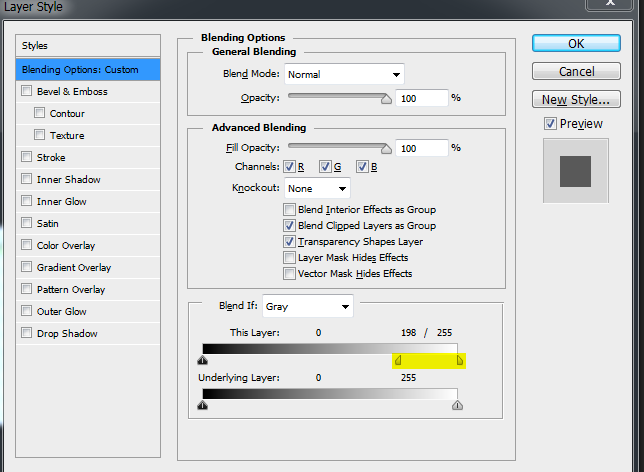Click the This Layer gradient bar

(x=330, y=349)
